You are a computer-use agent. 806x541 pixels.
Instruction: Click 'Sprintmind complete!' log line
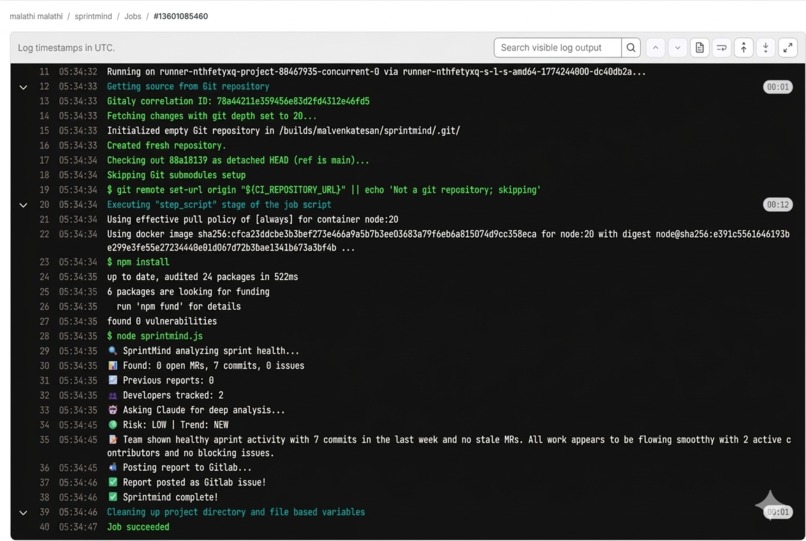coord(162,497)
